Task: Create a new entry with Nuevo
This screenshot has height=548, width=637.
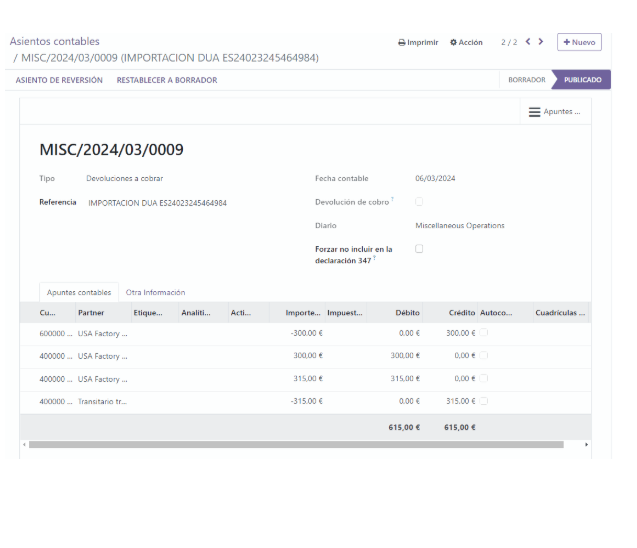Action: pyautogui.click(x=579, y=42)
